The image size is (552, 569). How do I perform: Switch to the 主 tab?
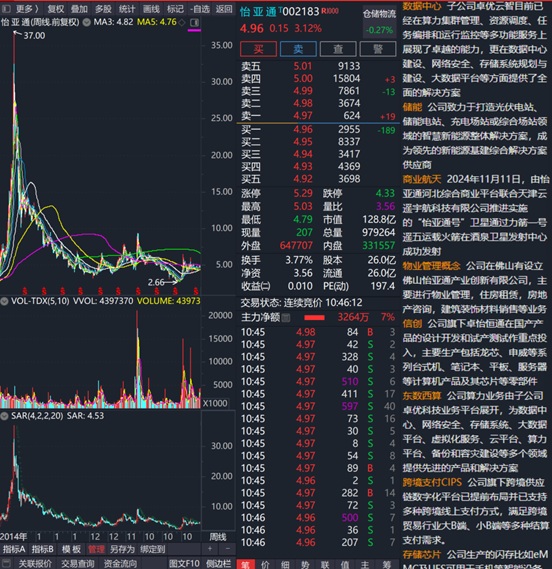coord(365,564)
